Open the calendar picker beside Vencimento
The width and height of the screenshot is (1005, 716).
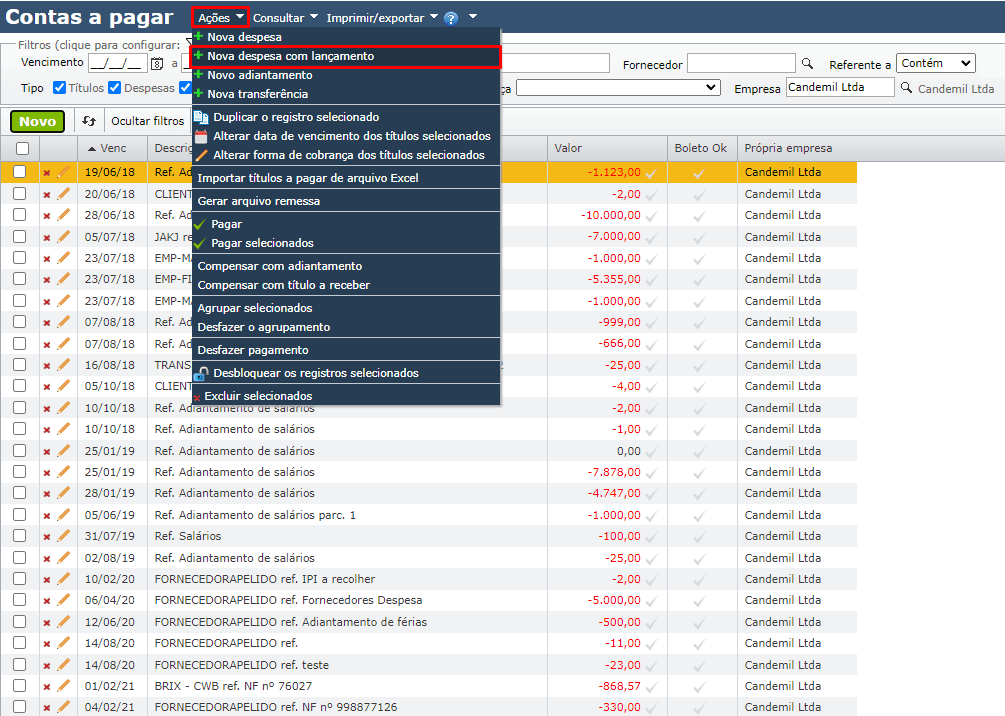tap(157, 63)
